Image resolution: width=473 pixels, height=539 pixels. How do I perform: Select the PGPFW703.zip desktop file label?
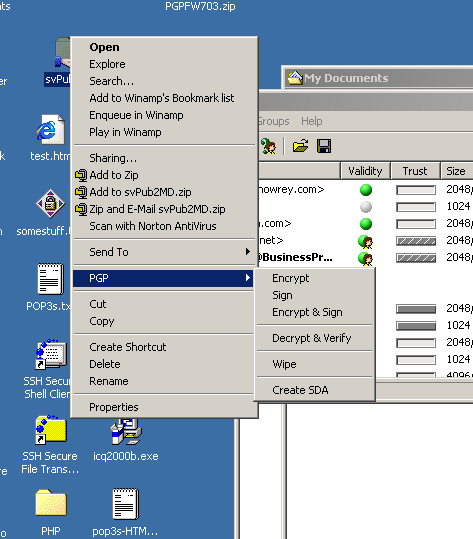coord(200,6)
